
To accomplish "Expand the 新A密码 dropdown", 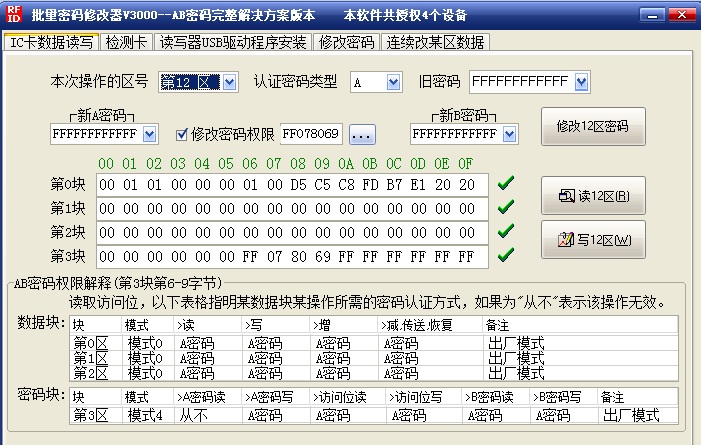I will coord(150,133).
